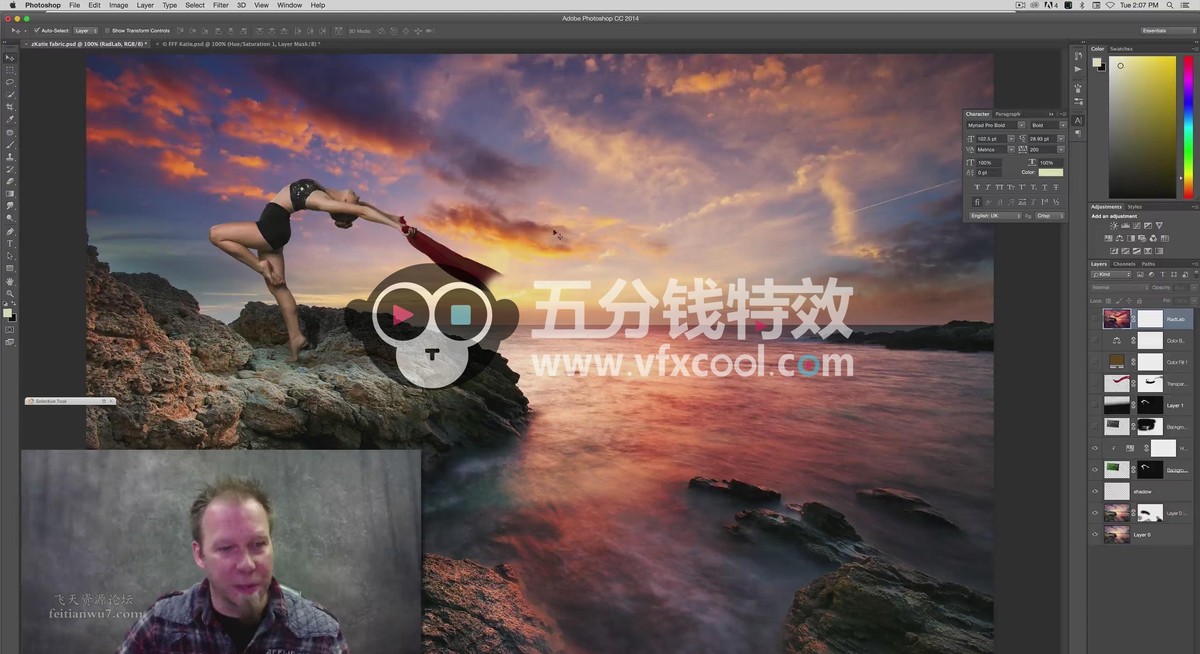Select the Spot Healing Brush tool

click(x=10, y=132)
